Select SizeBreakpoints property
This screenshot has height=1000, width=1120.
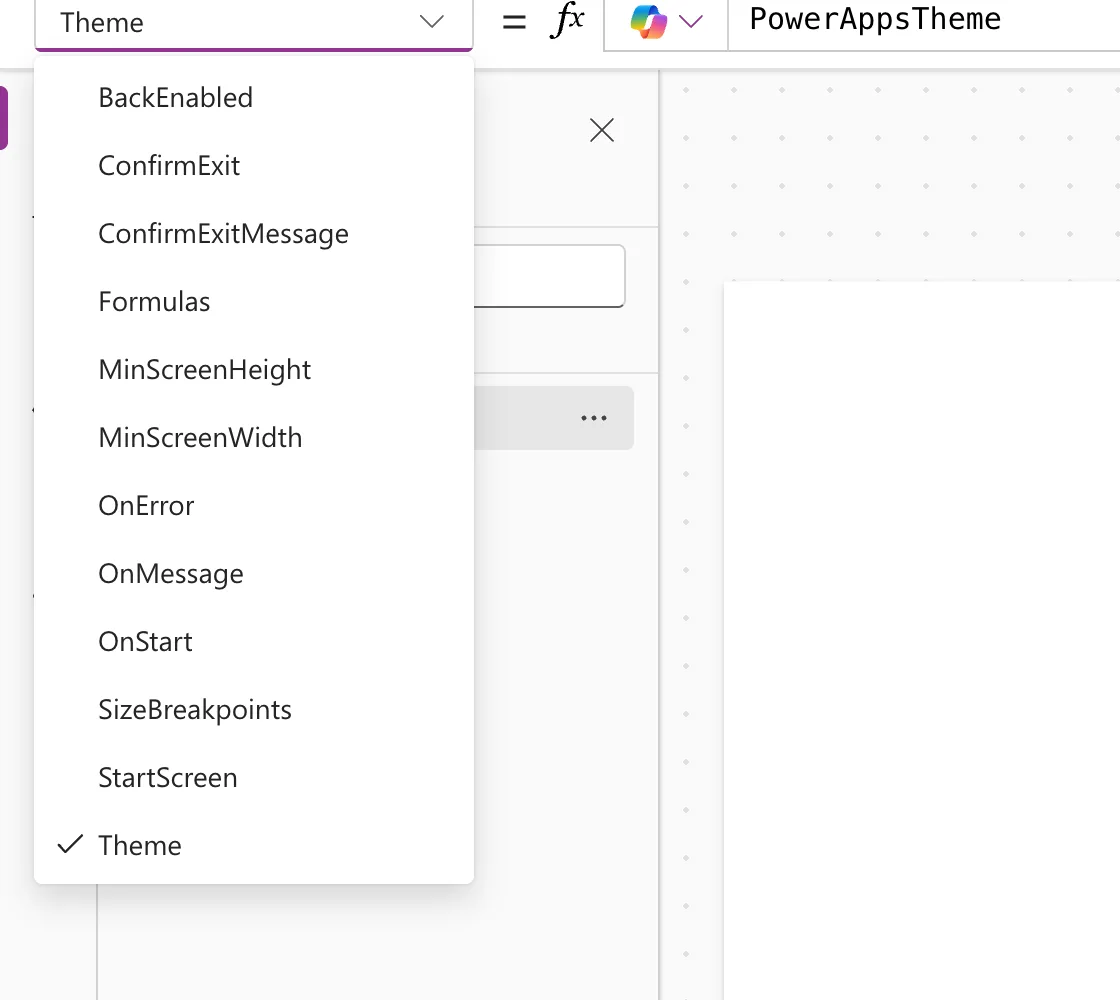point(254,709)
